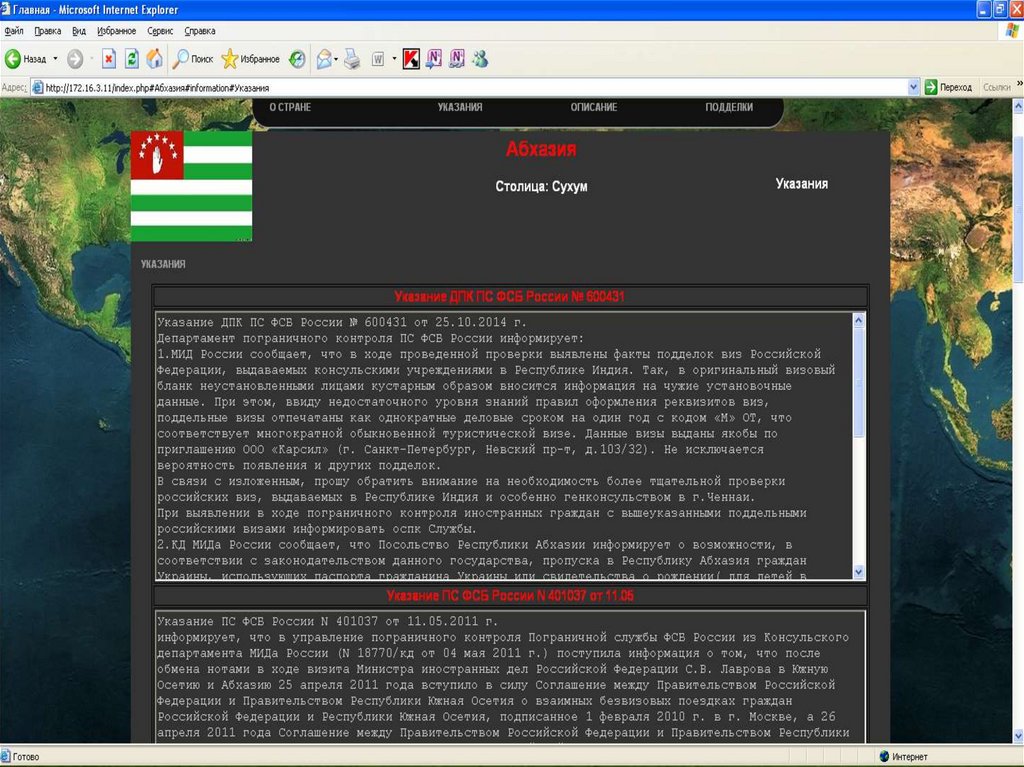Switch to the ПОДДЕЛКИ page tab
The width and height of the screenshot is (1024, 767).
click(x=729, y=107)
